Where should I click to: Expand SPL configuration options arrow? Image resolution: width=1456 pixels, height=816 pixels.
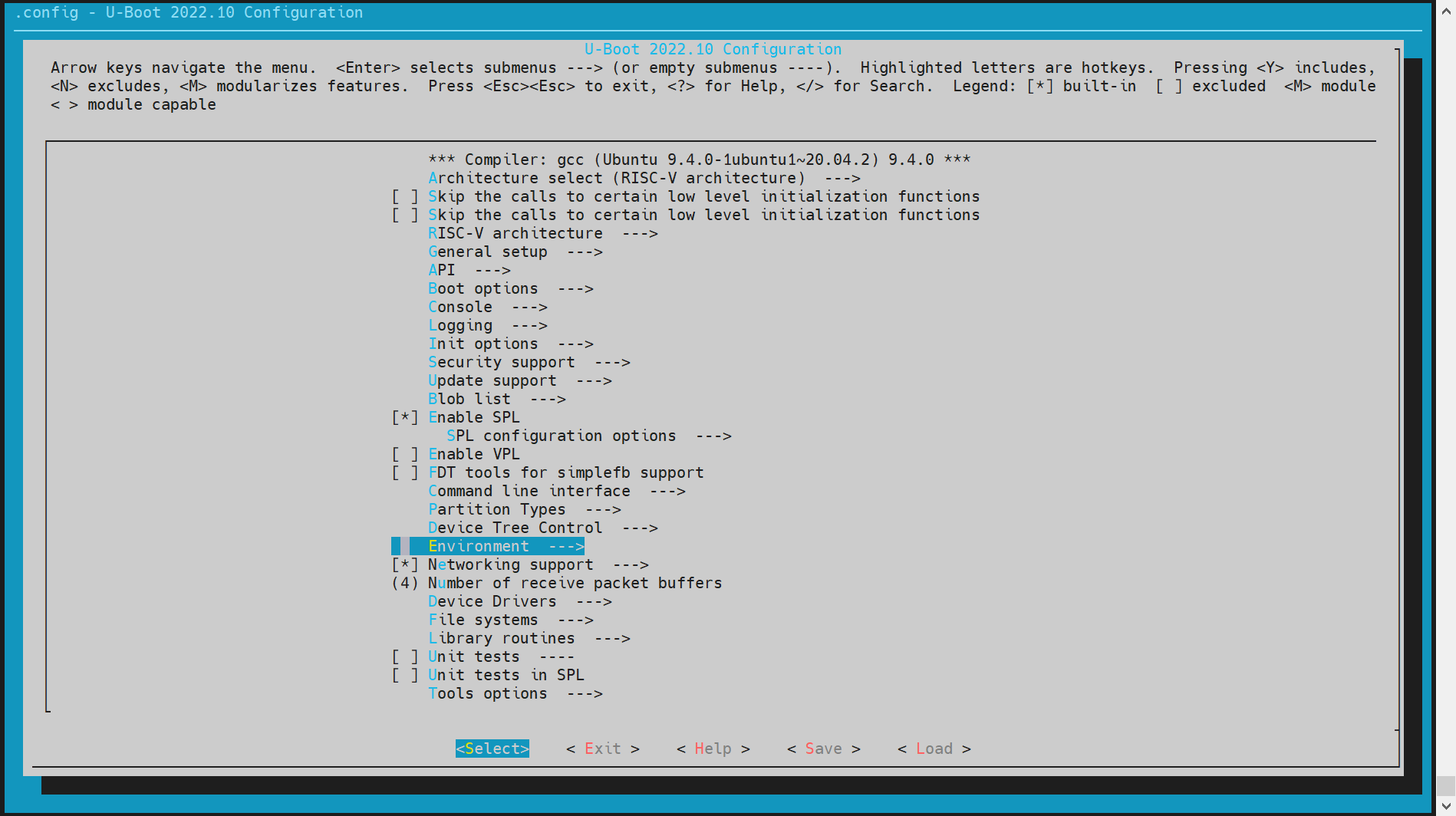tap(713, 436)
